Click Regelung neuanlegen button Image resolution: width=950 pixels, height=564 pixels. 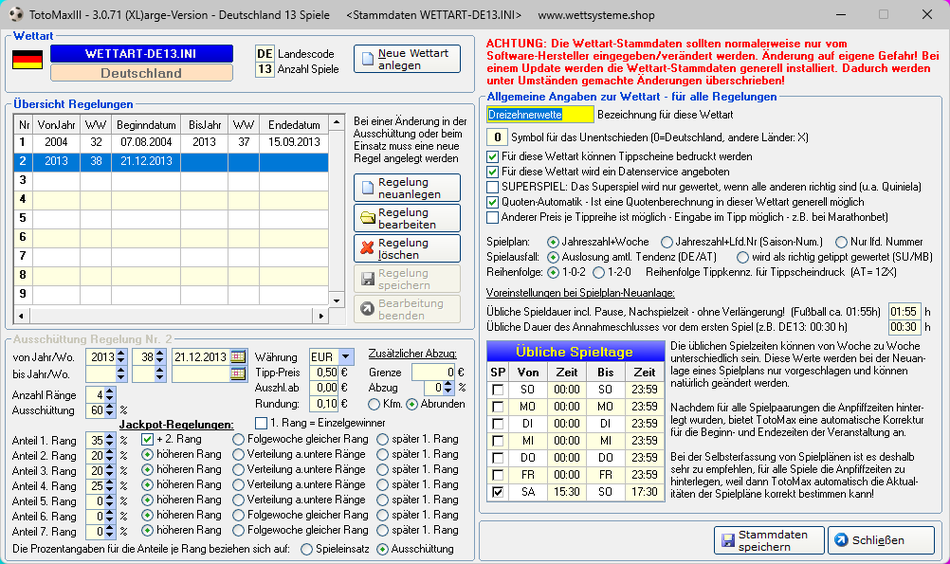pyautogui.click(x=407, y=188)
